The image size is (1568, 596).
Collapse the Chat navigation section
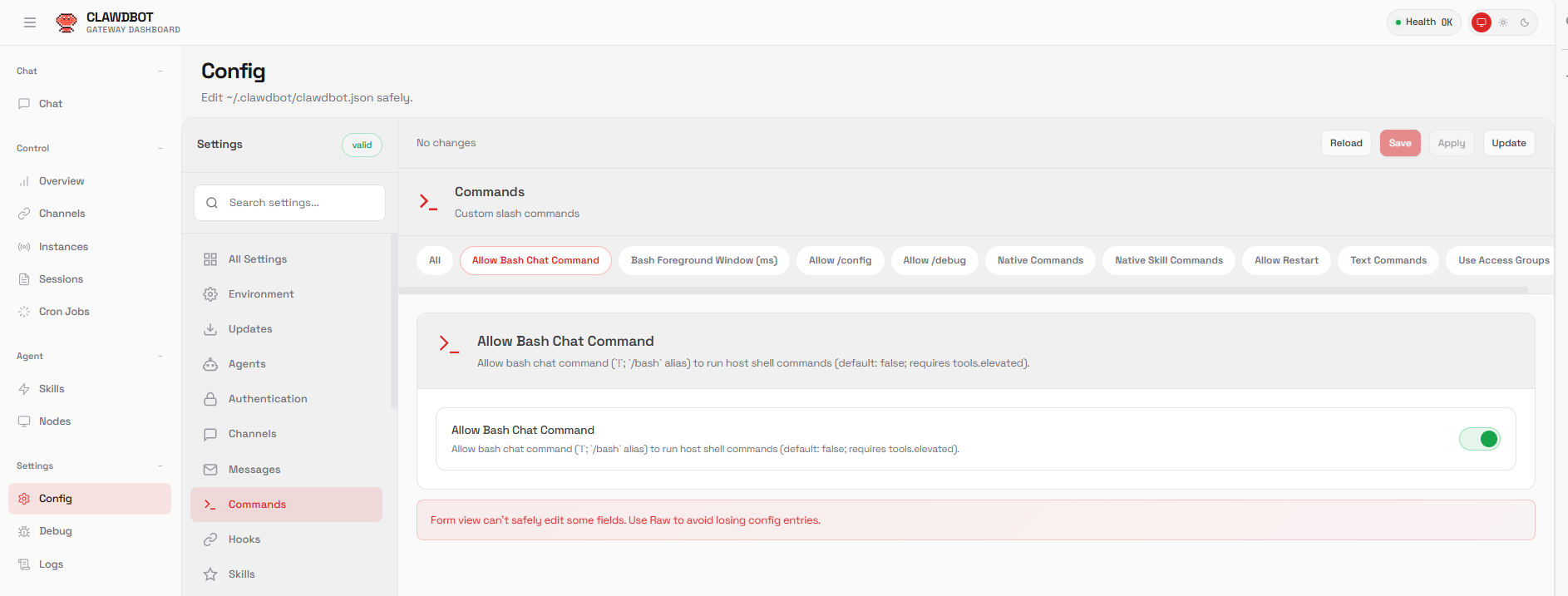[160, 71]
